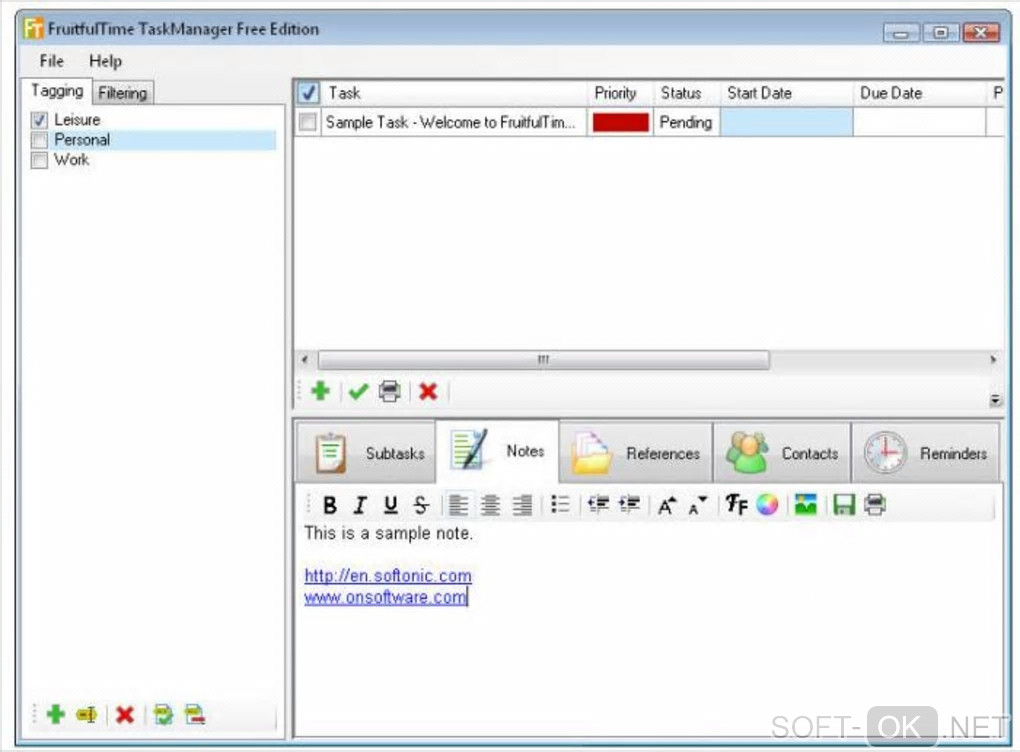Follow the www.onsoftware.com link
The height and width of the screenshot is (752, 1020).
385,597
